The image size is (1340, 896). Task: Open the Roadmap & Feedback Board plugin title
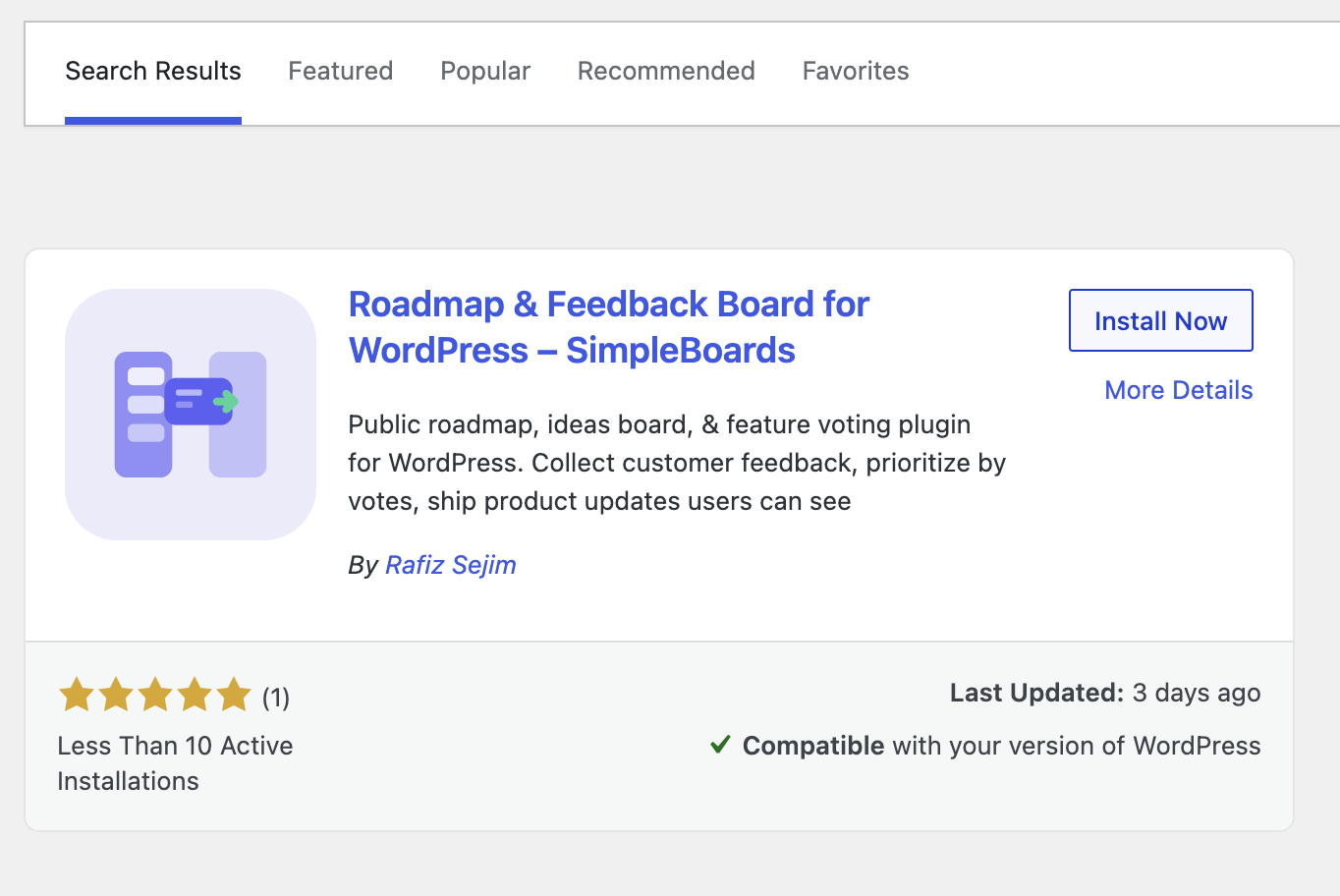click(x=609, y=327)
